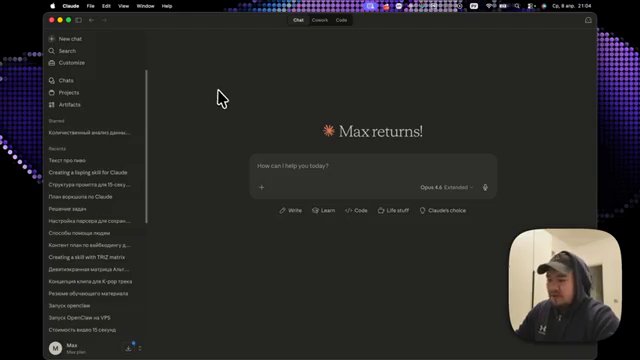Viewport: 640px width, 360px height.
Task: Click the 'How can I help you today?' input
Action: click(373, 166)
